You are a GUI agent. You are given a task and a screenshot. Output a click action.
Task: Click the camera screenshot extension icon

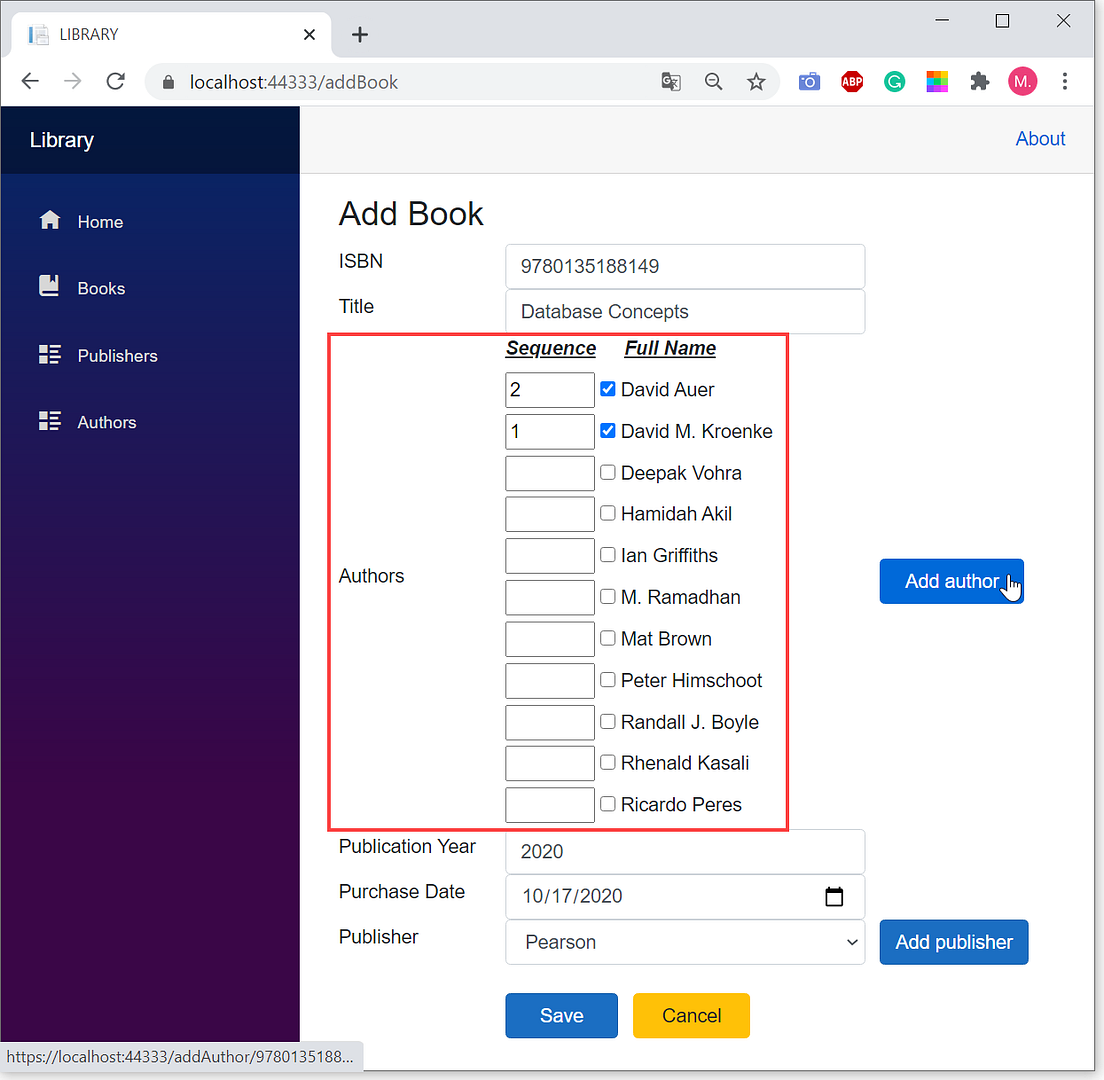click(x=809, y=81)
